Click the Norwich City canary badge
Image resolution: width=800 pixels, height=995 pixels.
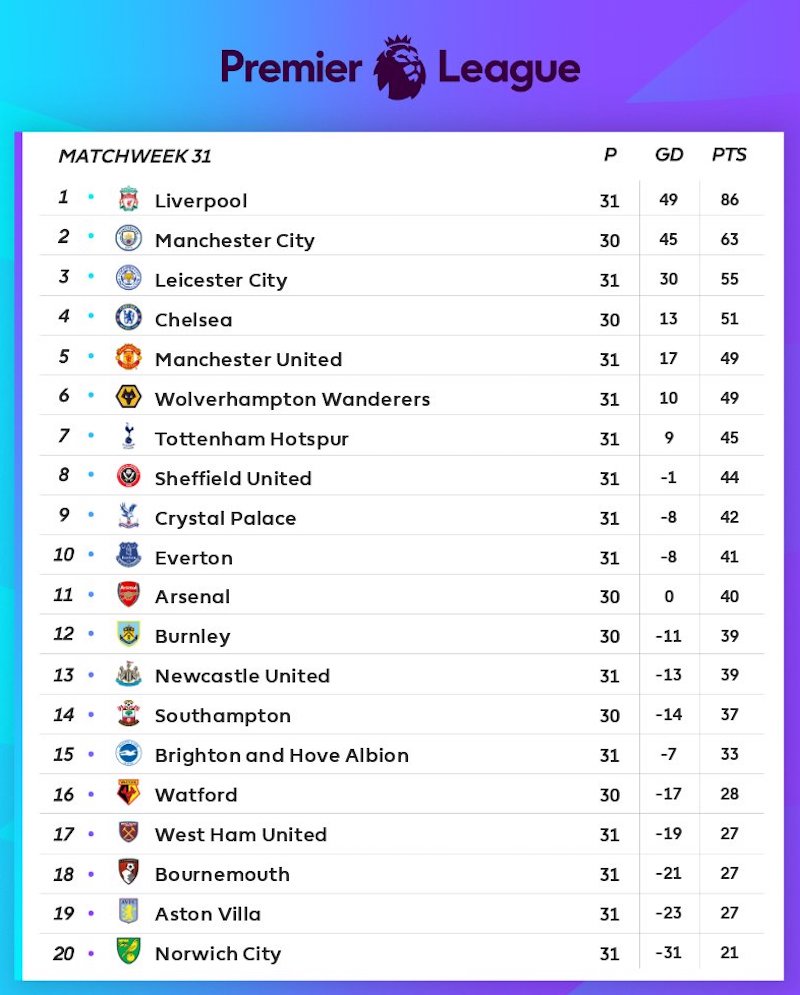pyautogui.click(x=128, y=952)
